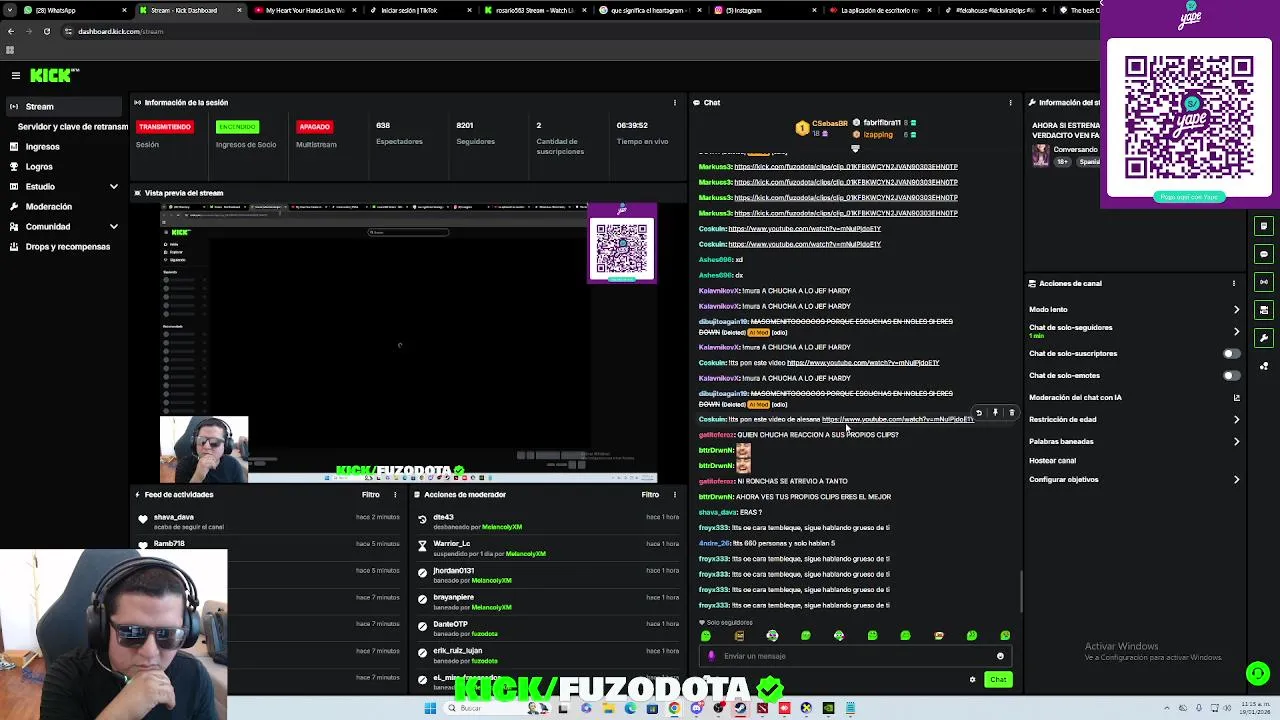Click the APAGADO Multistream badge
Screen dimensions: 1280x720
pyautogui.click(x=314, y=127)
